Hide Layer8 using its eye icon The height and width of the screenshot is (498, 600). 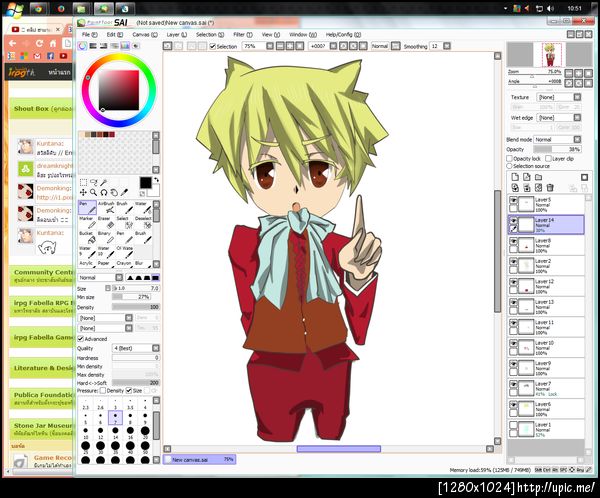(513, 241)
